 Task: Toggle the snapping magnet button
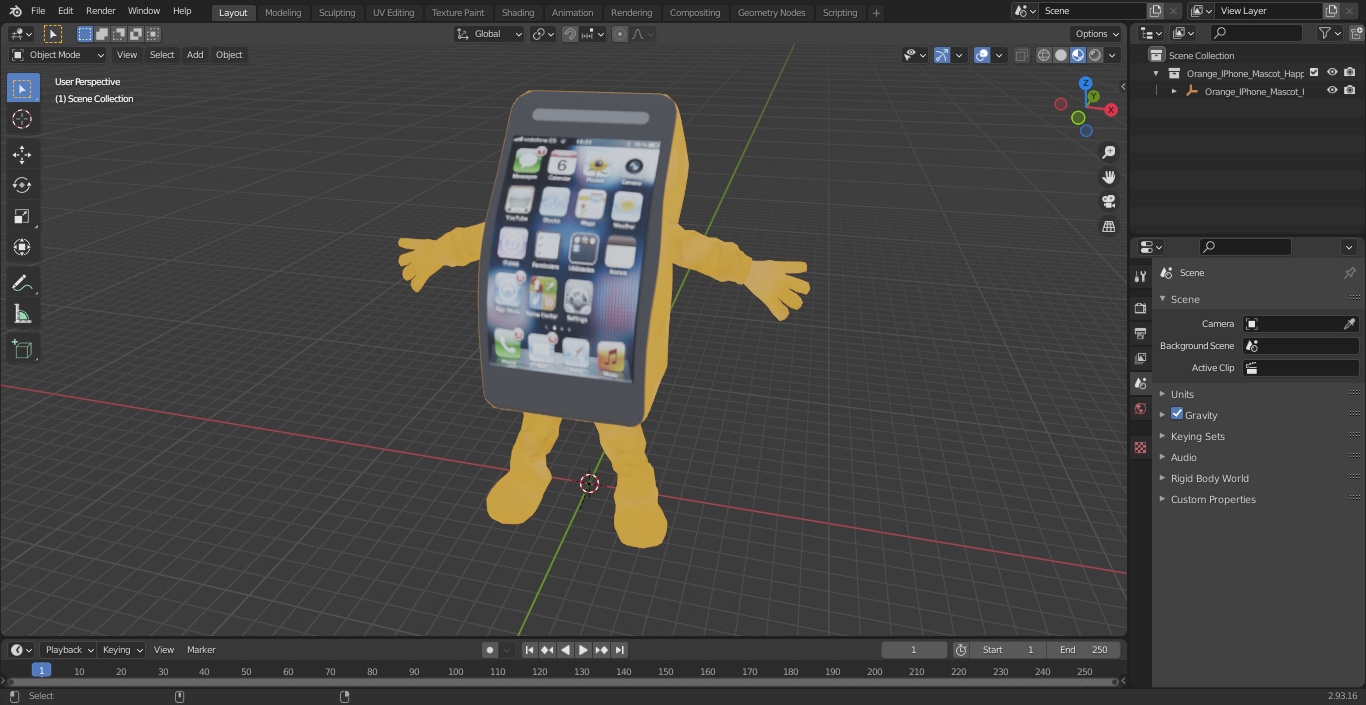pyautogui.click(x=570, y=34)
